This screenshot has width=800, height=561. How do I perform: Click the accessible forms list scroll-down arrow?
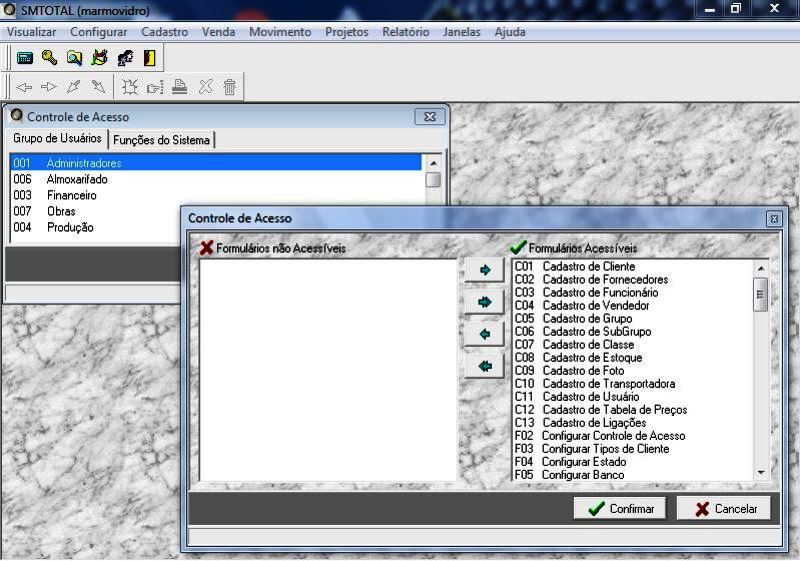(760, 473)
